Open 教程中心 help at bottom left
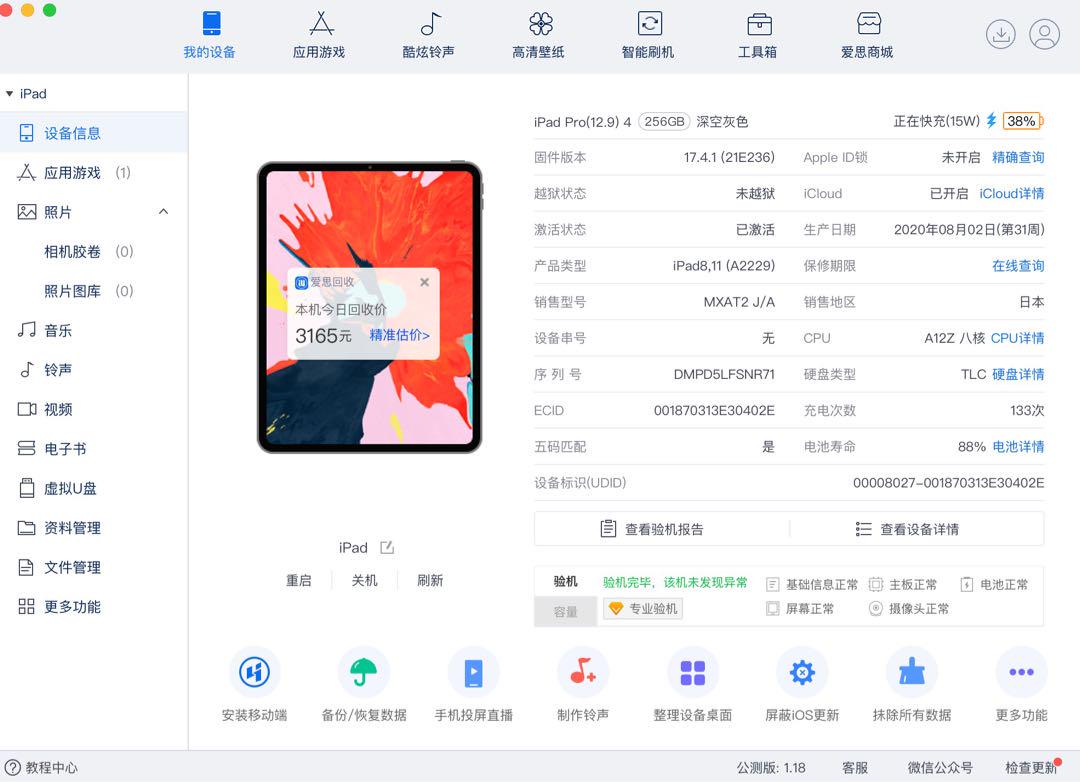The height and width of the screenshot is (782, 1080). (41, 768)
